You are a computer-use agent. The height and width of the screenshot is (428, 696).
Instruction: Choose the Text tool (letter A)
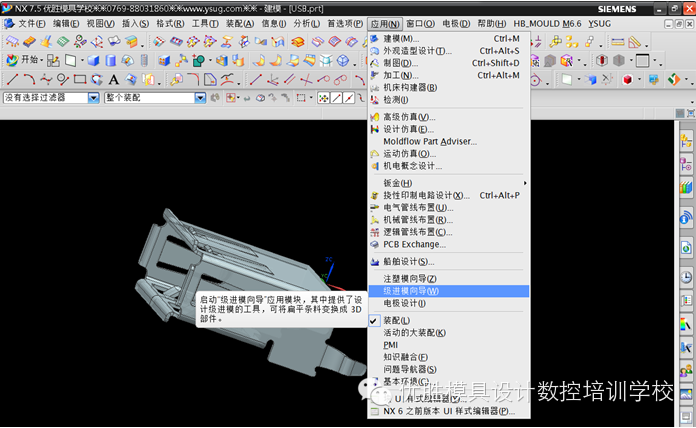tap(114, 80)
